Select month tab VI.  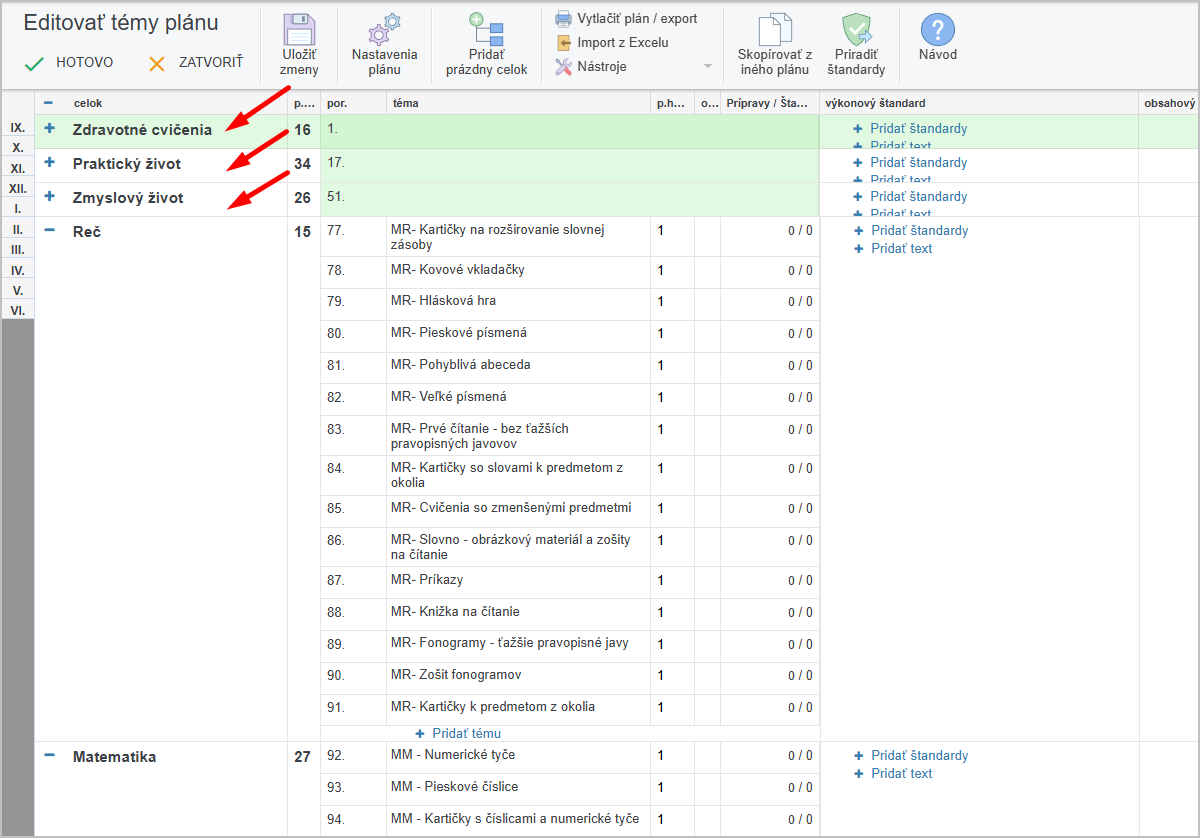[x=18, y=310]
